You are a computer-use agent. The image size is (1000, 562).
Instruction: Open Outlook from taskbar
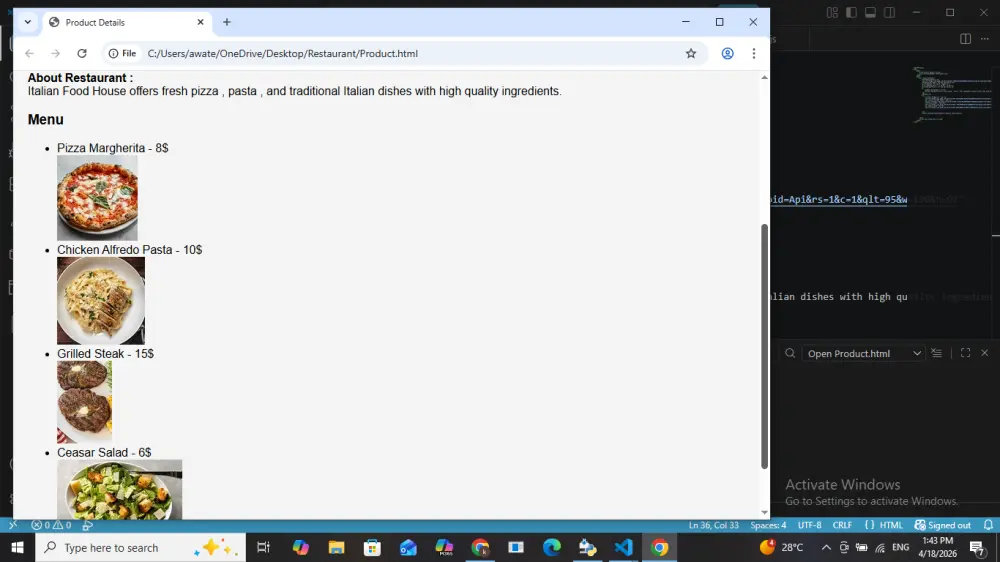point(408,547)
